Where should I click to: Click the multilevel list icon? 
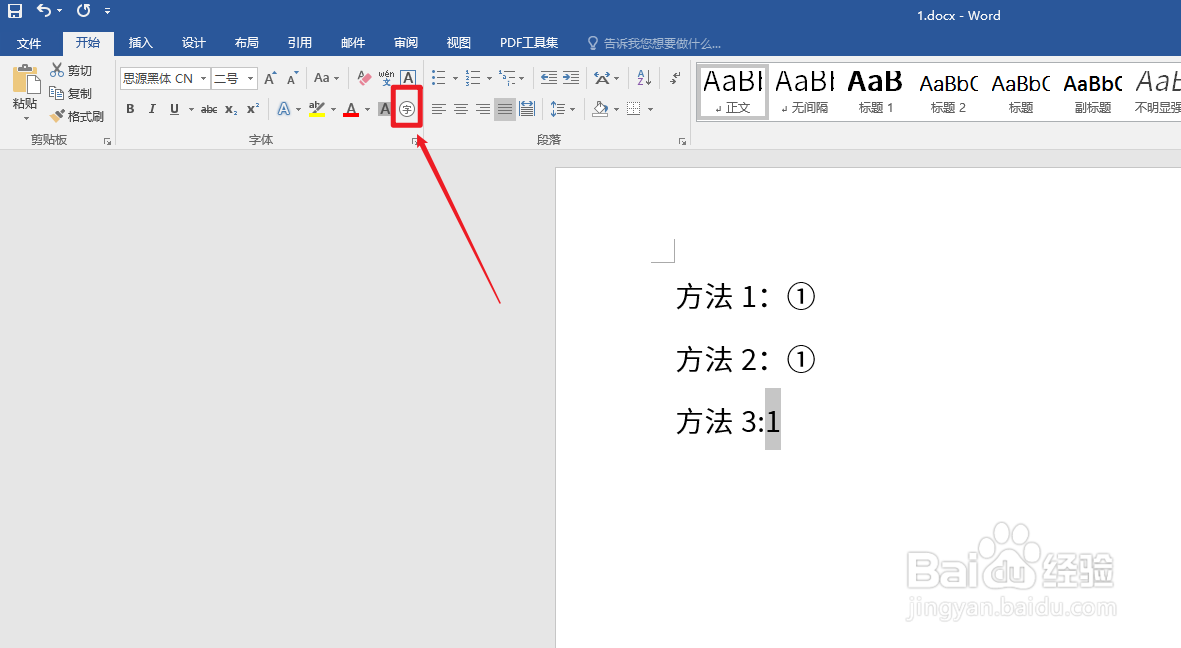pyautogui.click(x=508, y=78)
